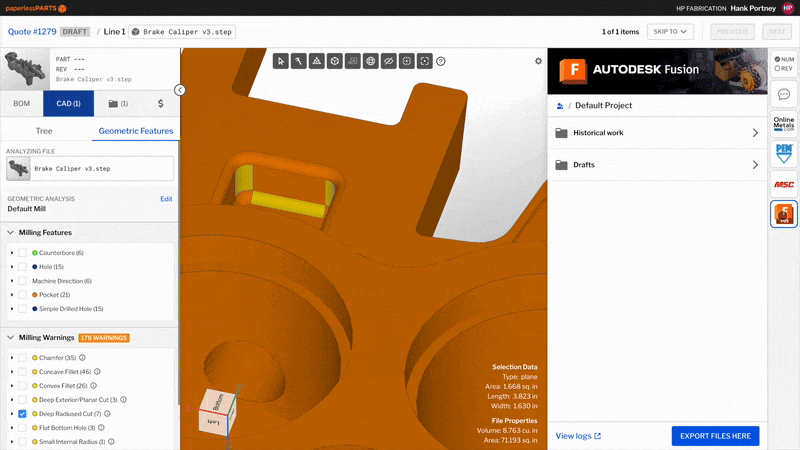Viewport: 800px width, 450px height.
Task: Click Edit for Geometric Analysis
Action: coord(166,199)
